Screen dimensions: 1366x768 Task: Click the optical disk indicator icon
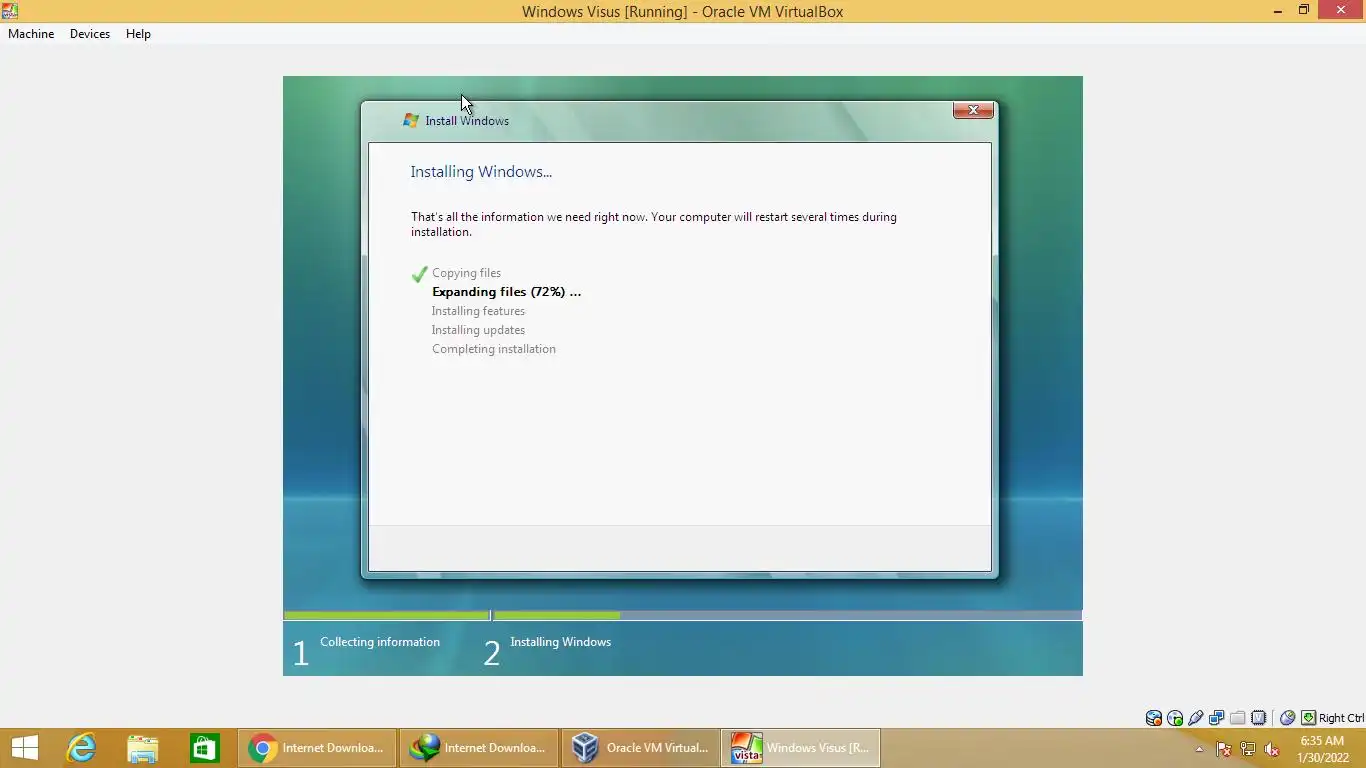point(1175,718)
